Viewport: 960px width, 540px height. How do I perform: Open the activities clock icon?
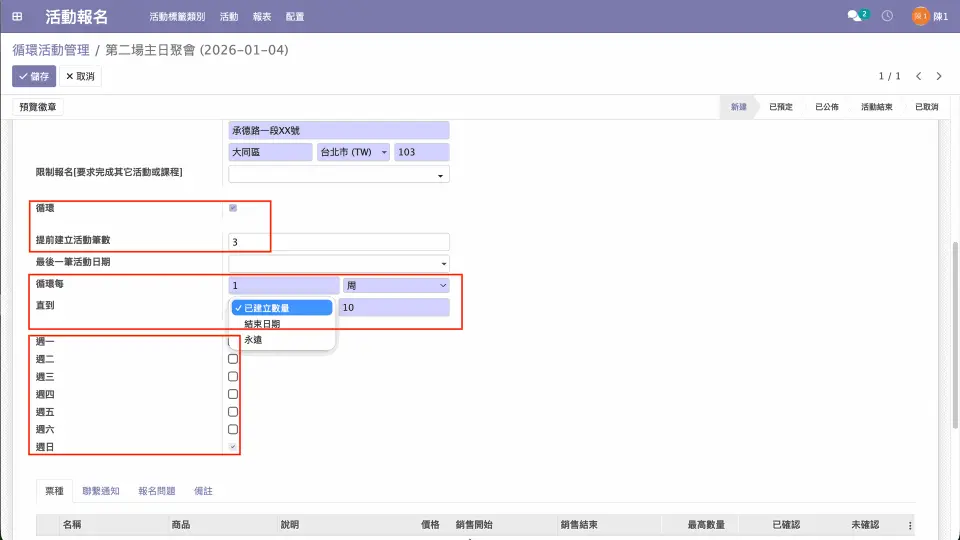[887, 17]
